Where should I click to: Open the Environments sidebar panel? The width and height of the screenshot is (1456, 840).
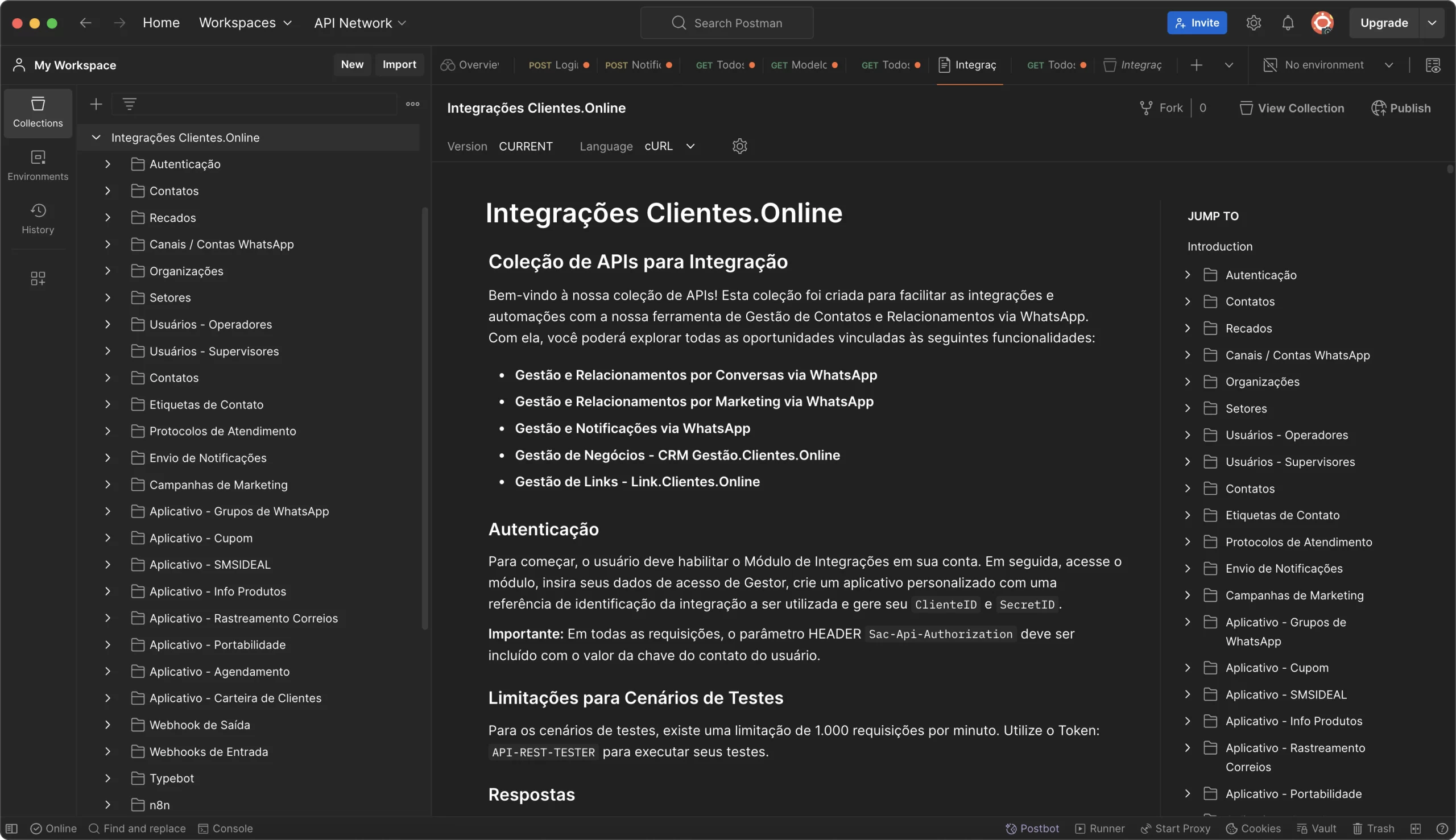38,165
